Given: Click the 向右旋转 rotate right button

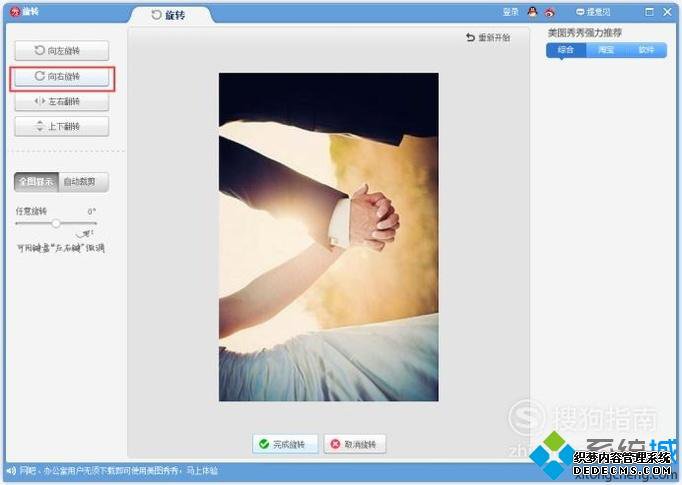Looking at the screenshot, I should [61, 77].
